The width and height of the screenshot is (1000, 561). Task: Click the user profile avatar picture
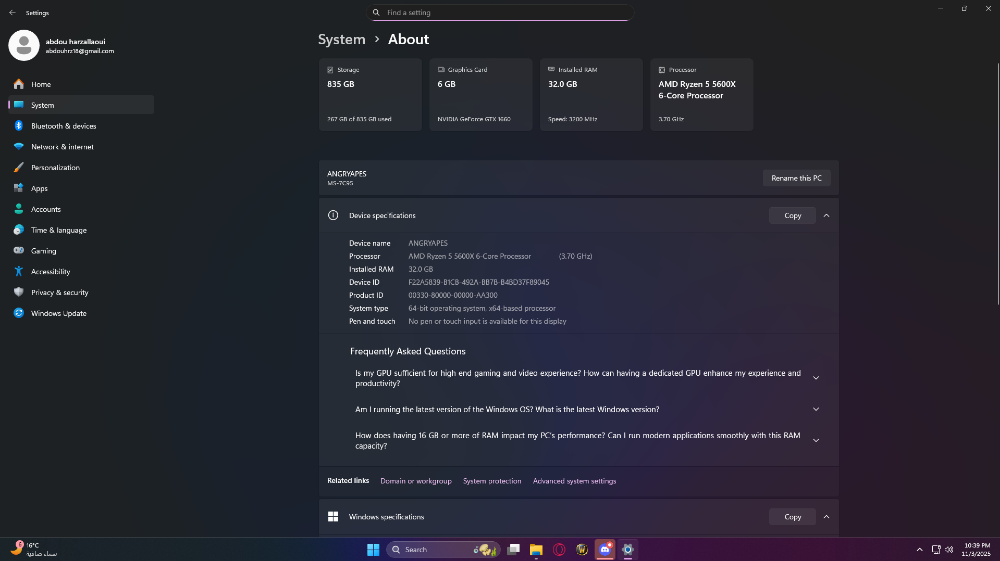click(x=24, y=45)
